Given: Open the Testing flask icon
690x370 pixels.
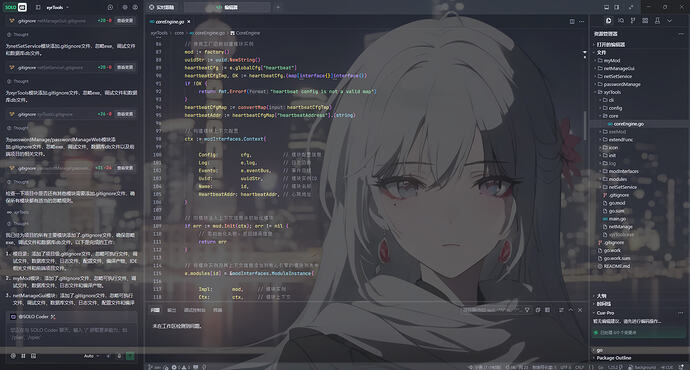Looking at the screenshot, I should (x=657, y=21).
